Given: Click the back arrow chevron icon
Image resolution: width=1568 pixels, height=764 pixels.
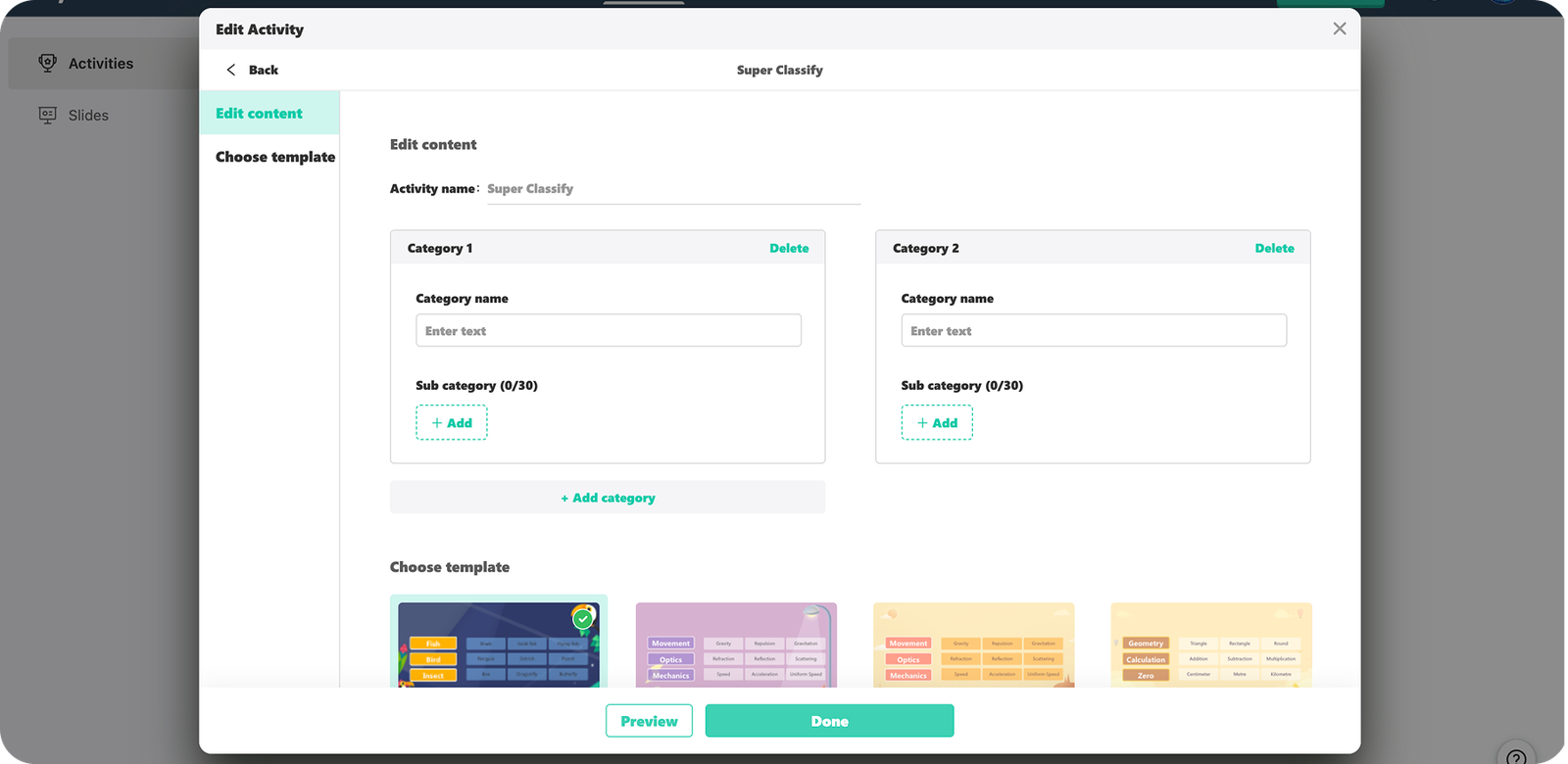Looking at the screenshot, I should (x=231, y=70).
